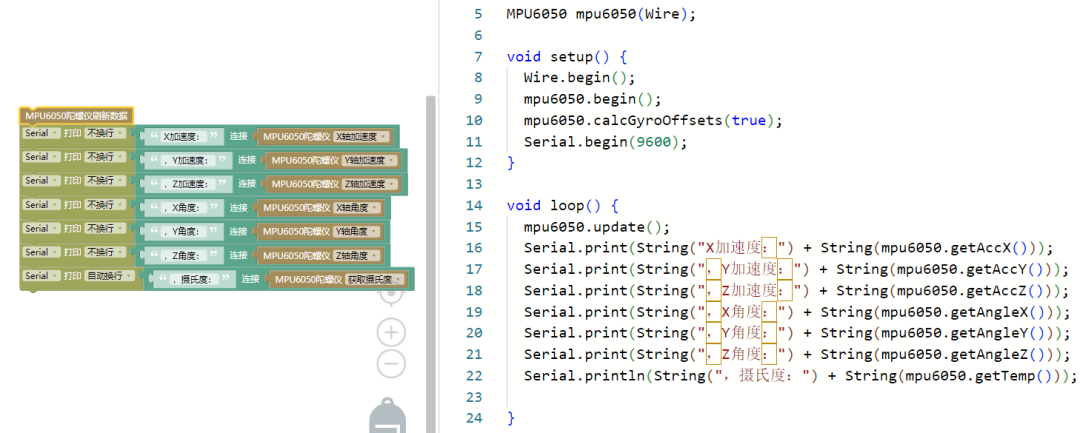
Task: Zoom in the block workspace
Action: [x=391, y=332]
